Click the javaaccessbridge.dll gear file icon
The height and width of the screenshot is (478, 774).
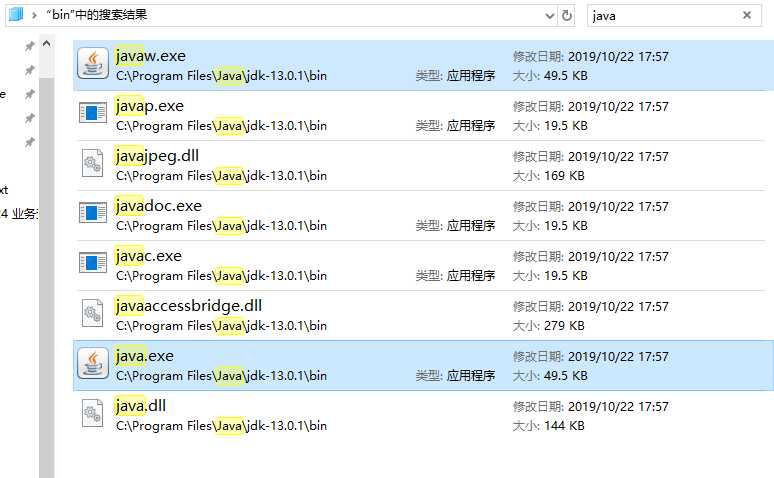(92, 313)
